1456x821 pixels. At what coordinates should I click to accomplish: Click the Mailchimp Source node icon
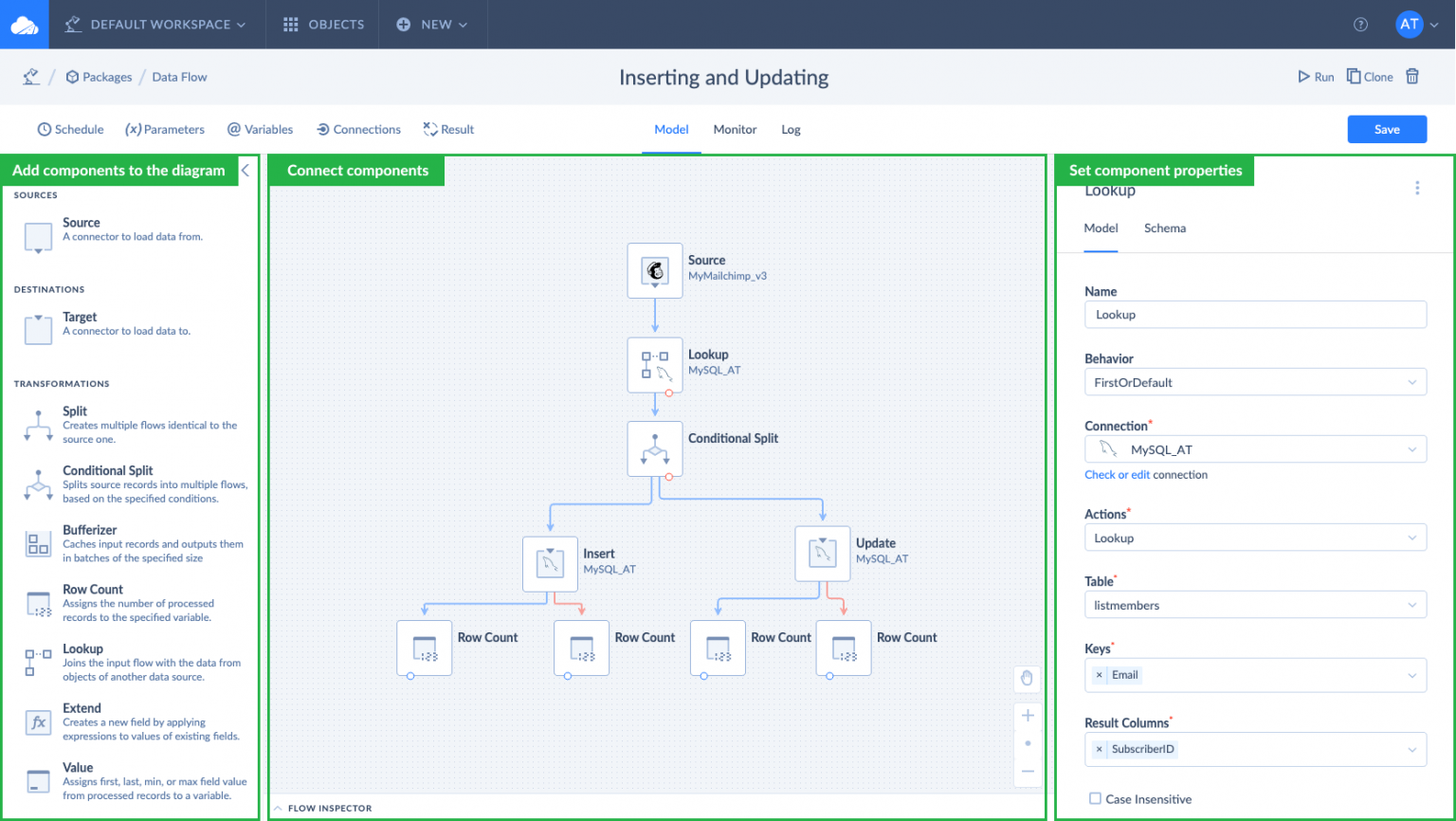pyautogui.click(x=654, y=271)
